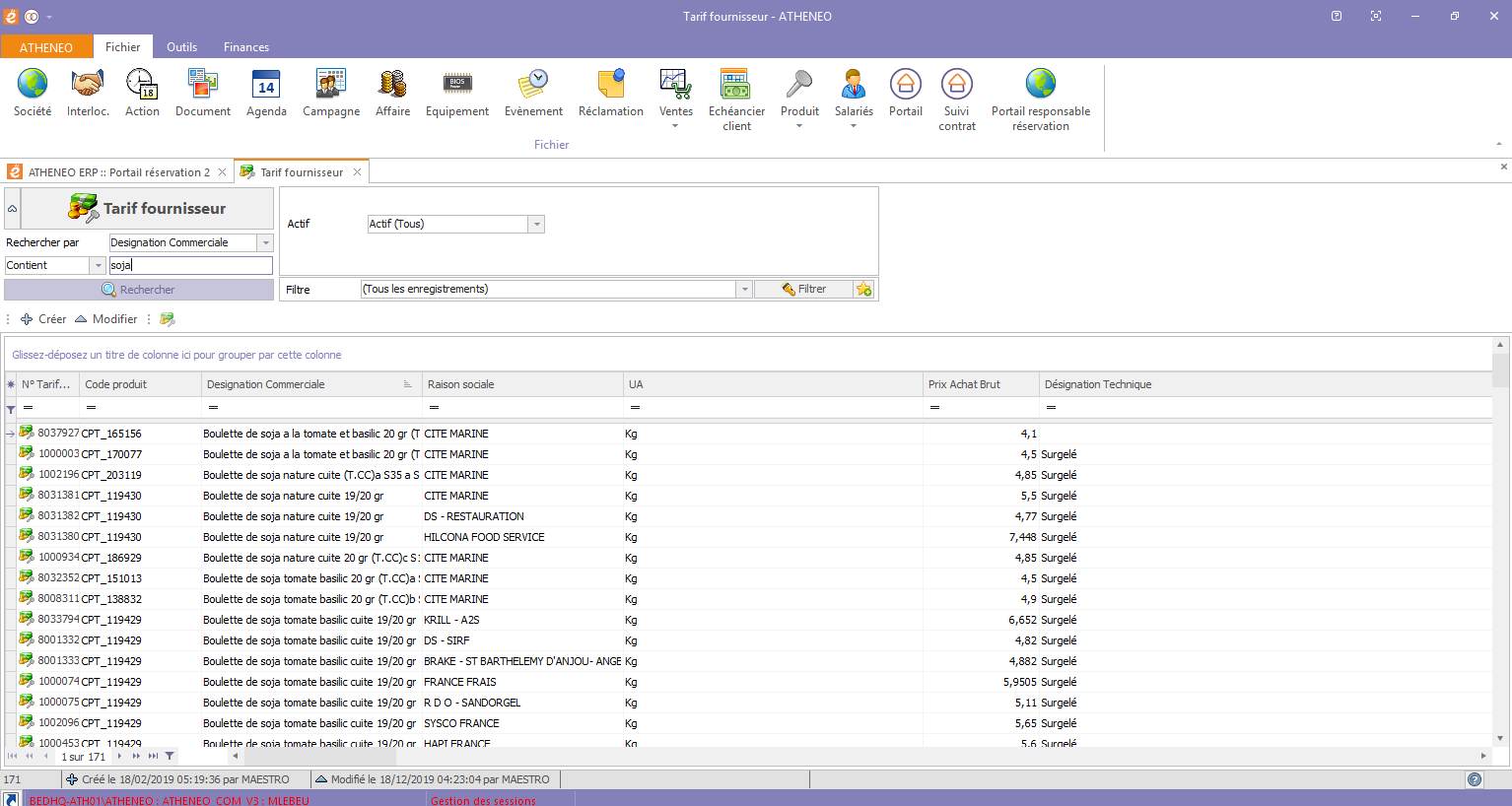Open the Document module
The height and width of the screenshot is (806, 1512).
pyautogui.click(x=203, y=93)
